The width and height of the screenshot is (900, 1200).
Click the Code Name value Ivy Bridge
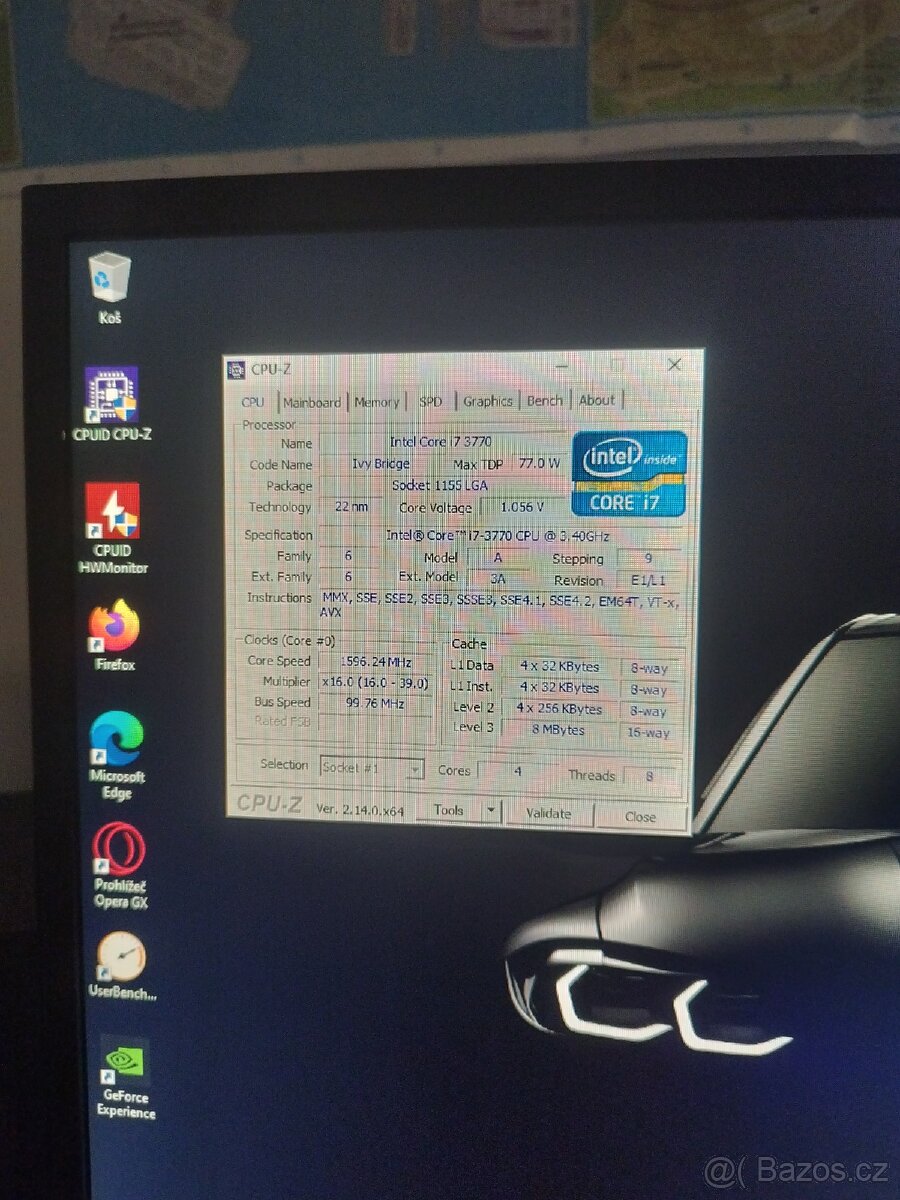380,464
